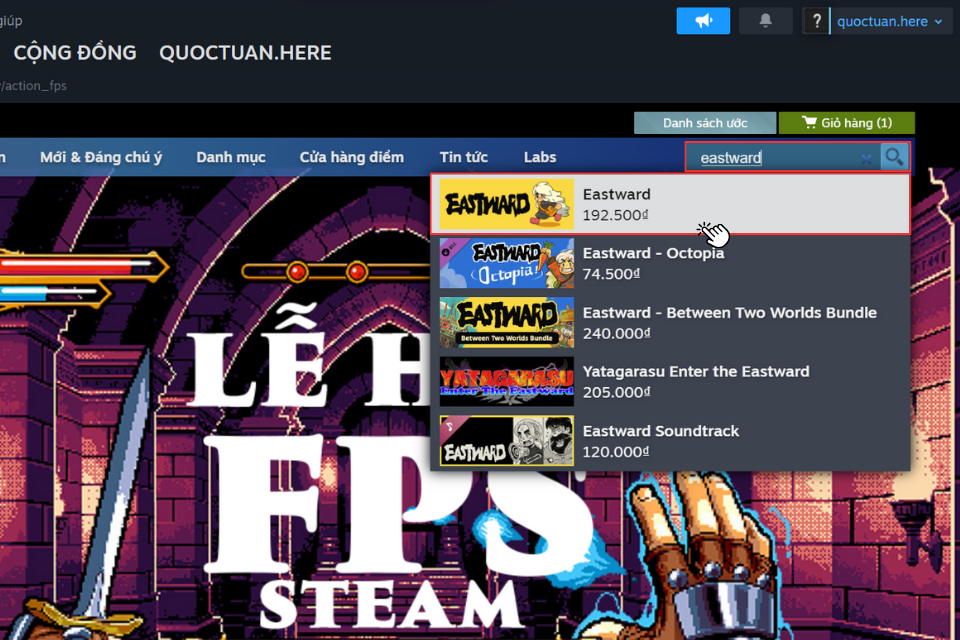
Task: Click the Yatagarasu thumbnail image
Action: pyautogui.click(x=507, y=382)
